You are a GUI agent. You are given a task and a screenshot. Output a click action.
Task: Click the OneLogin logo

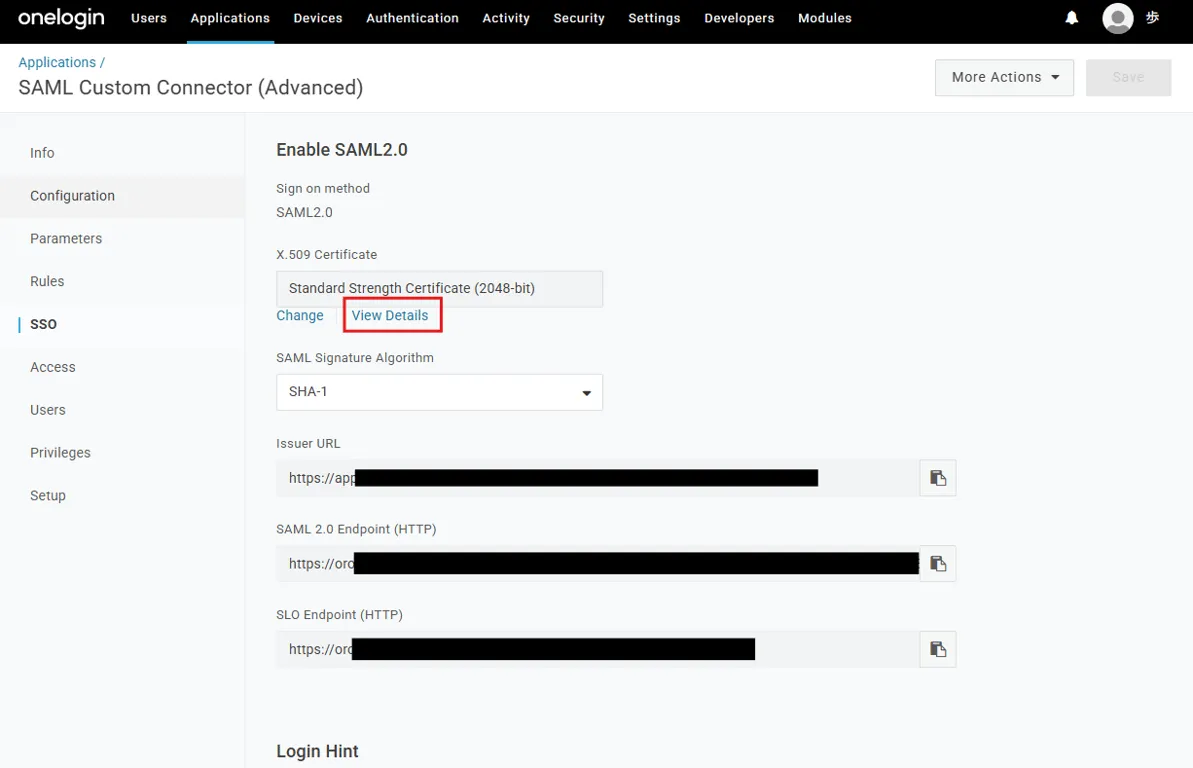click(61, 18)
